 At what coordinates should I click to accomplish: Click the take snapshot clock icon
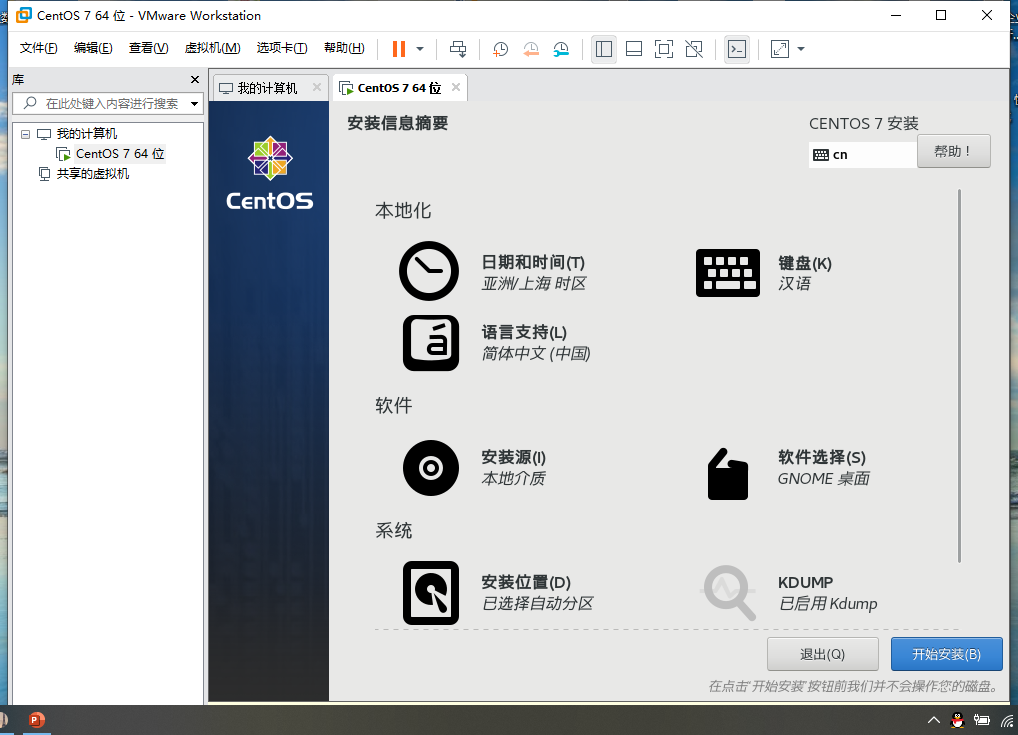[500, 49]
